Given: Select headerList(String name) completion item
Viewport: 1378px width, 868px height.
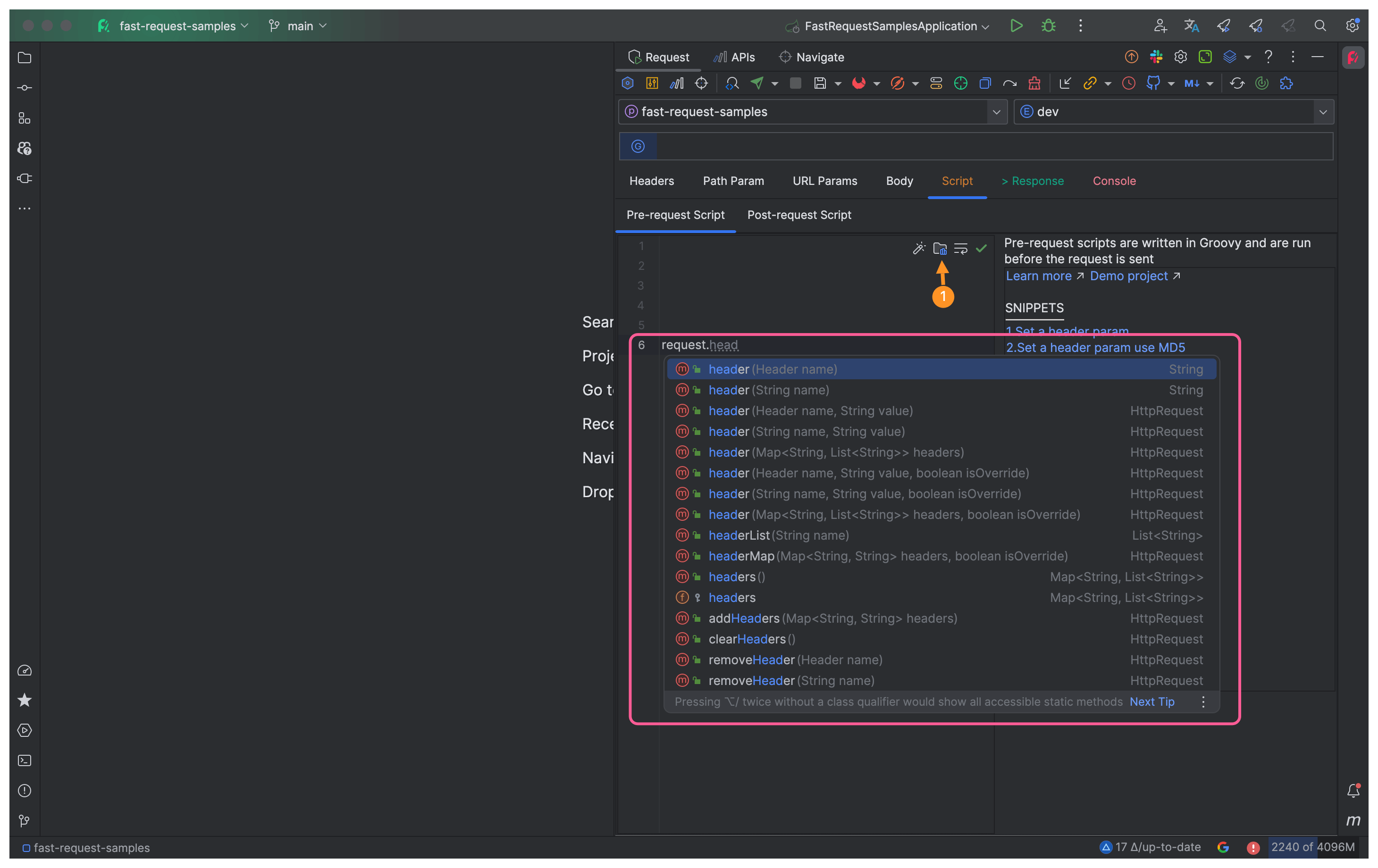Looking at the screenshot, I should pos(778,535).
